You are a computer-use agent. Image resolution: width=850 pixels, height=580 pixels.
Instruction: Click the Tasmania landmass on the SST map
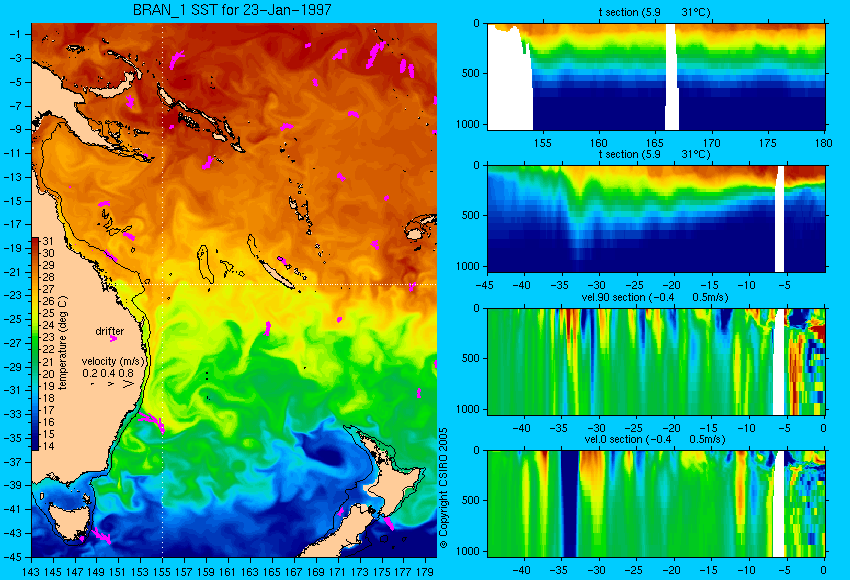coord(68,521)
